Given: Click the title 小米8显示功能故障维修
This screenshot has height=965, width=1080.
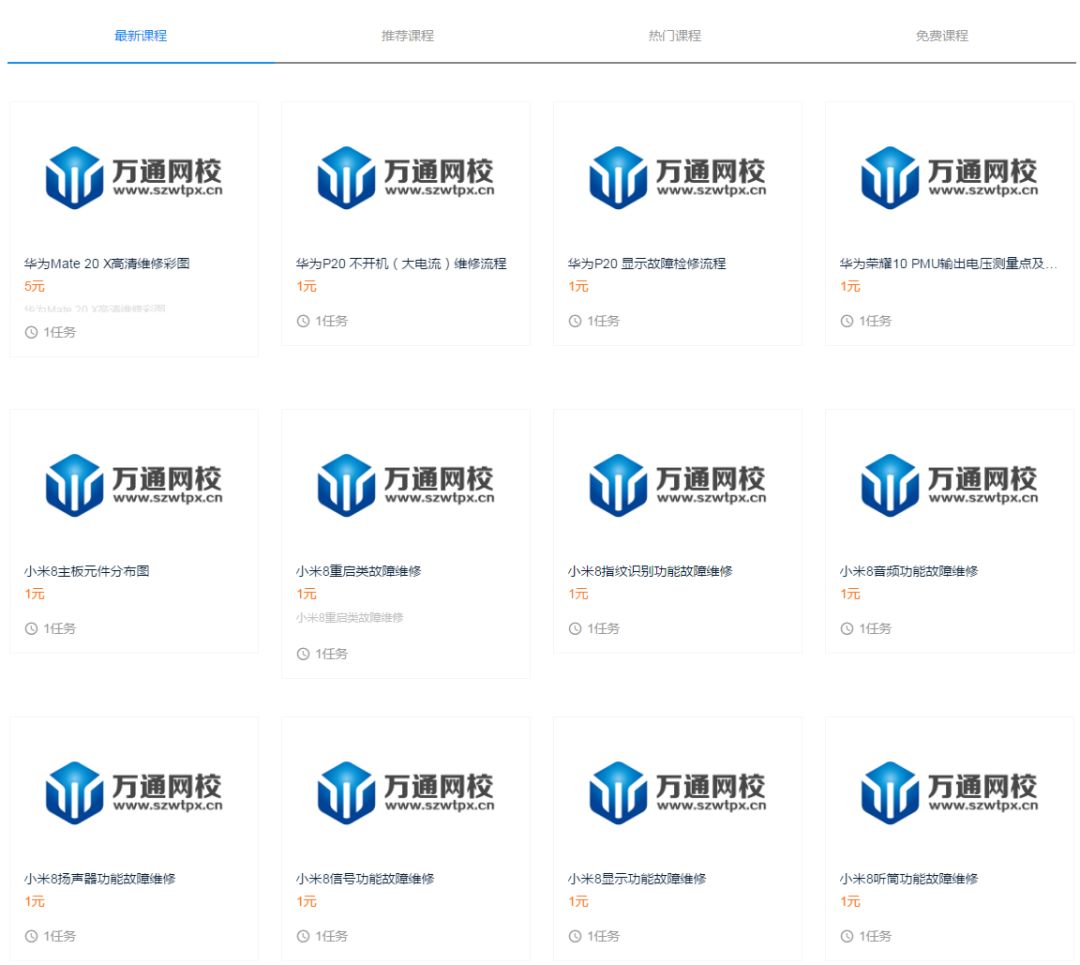Looking at the screenshot, I should [637, 879].
